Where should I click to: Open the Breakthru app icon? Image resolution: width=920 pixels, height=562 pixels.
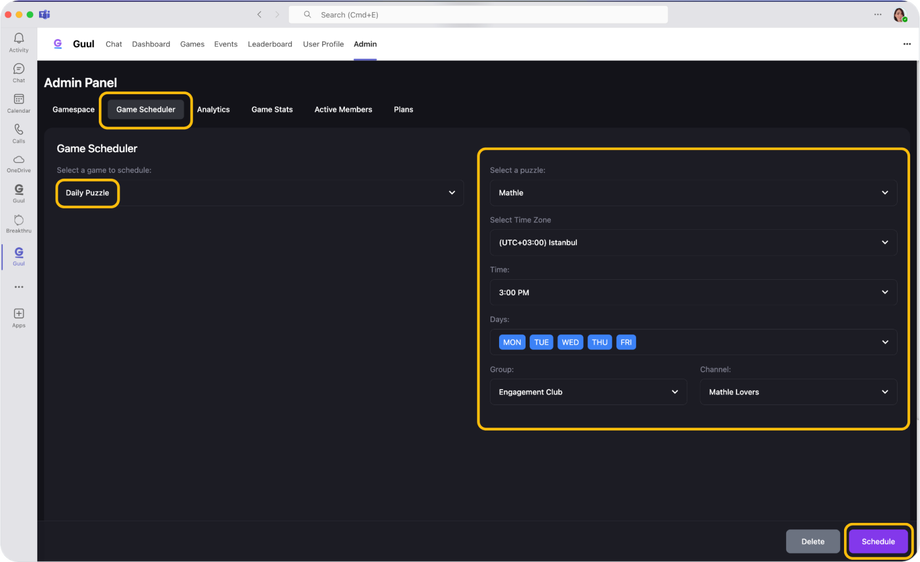18,223
